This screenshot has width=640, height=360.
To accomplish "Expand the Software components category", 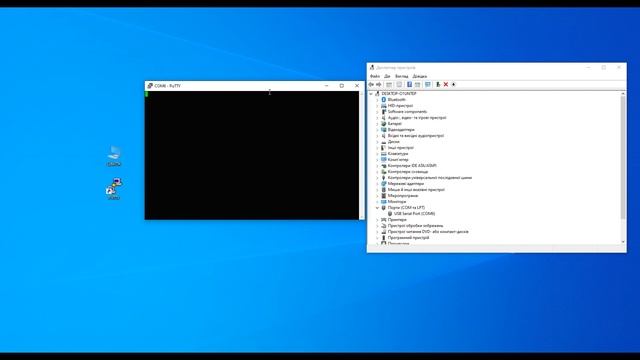I will 377,111.
